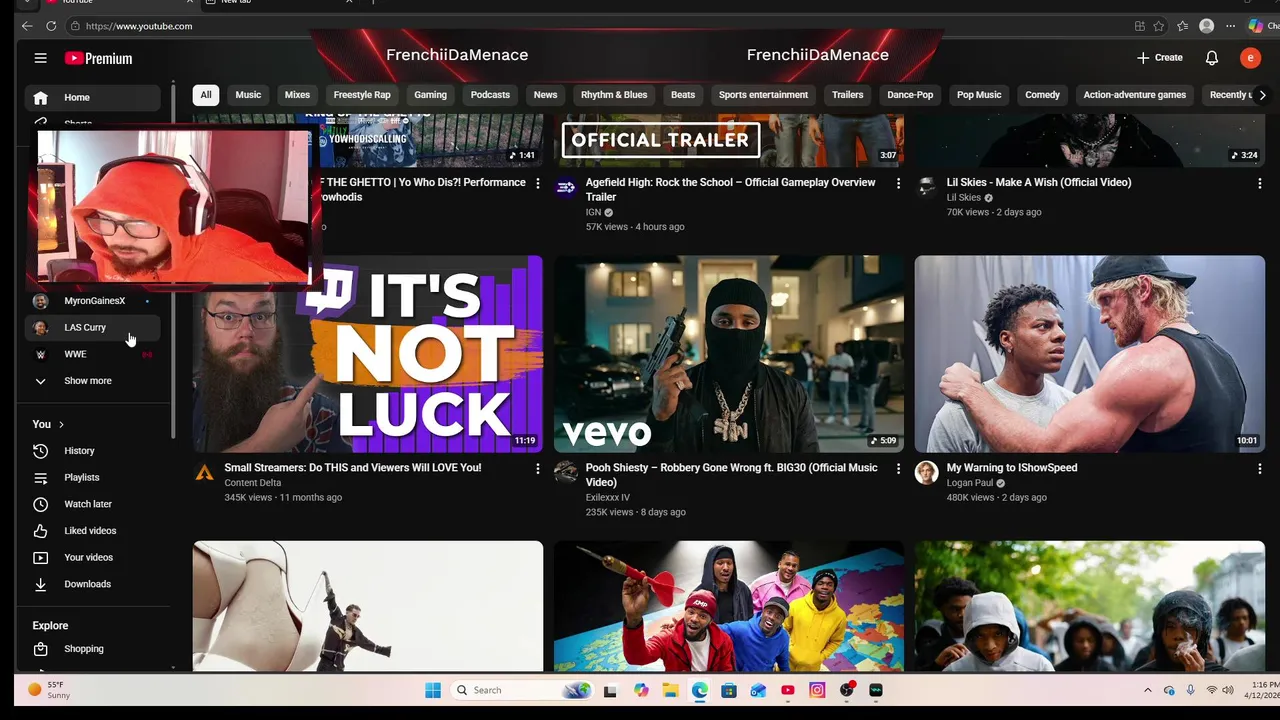Image resolution: width=1280 pixels, height=720 pixels.
Task: Open the Content Delta channel avatar
Action: pyautogui.click(x=204, y=473)
